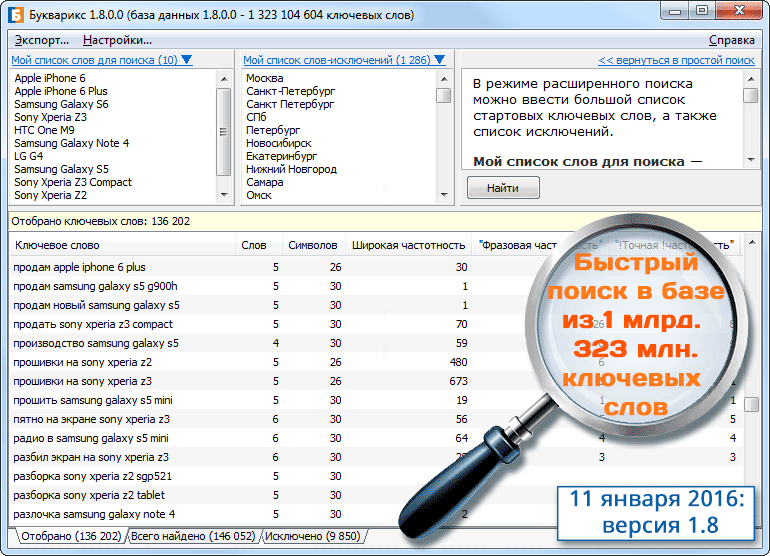This screenshot has width=770, height=556.
Task: Select 'Новосибирск' in exclusions list
Action: [x=279, y=143]
